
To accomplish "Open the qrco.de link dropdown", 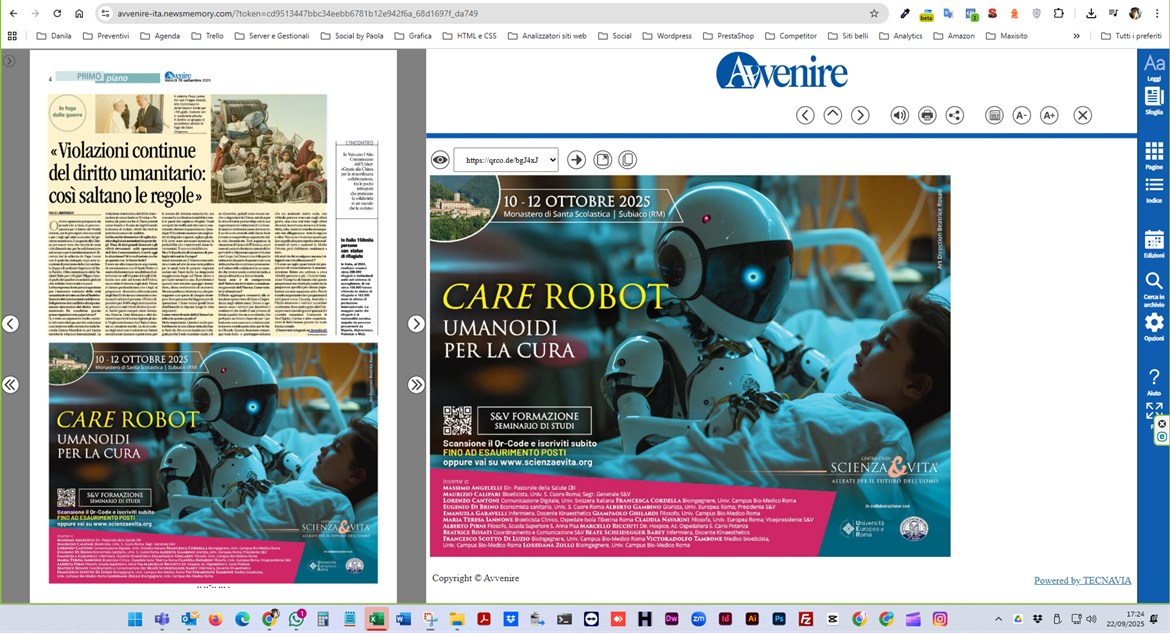I will (x=506, y=160).
